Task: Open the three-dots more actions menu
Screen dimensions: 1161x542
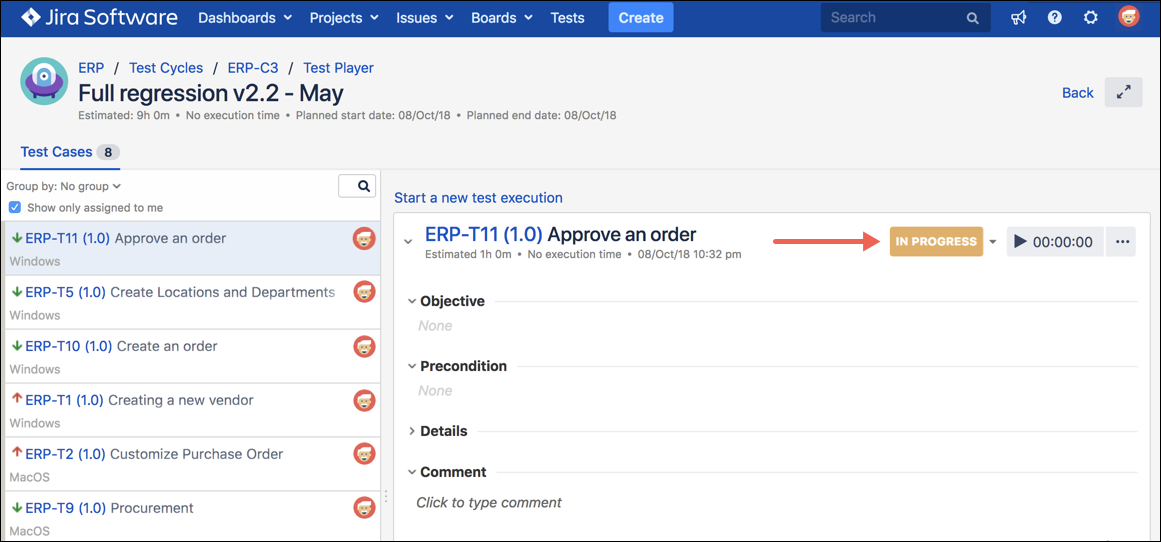Action: pos(1121,242)
